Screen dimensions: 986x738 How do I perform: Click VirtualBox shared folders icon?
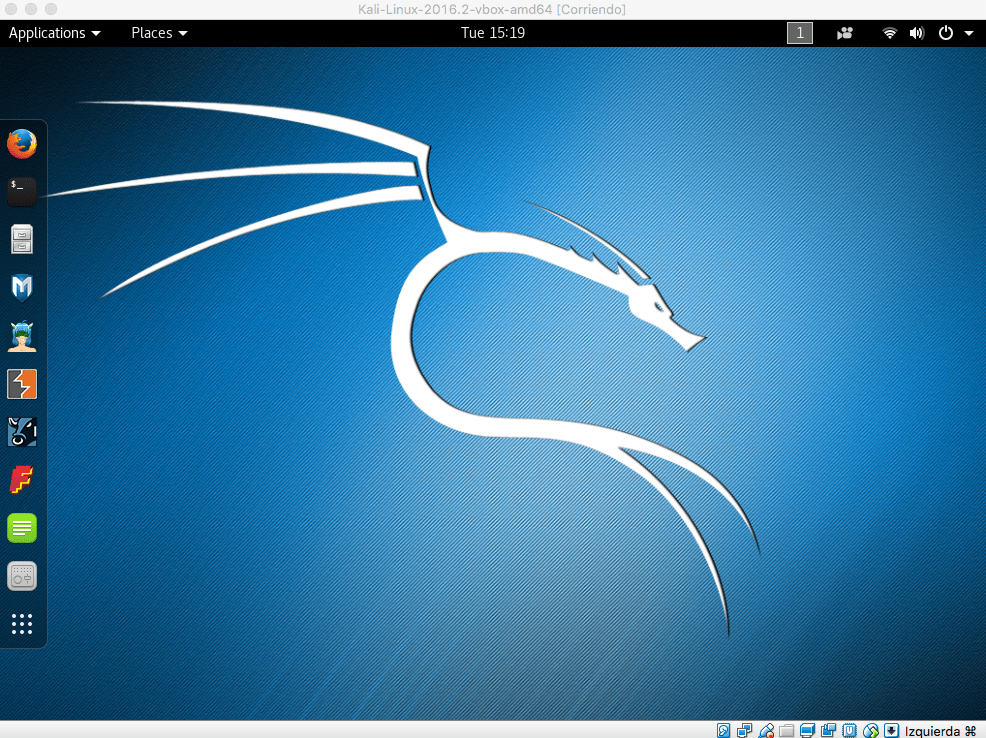point(787,730)
